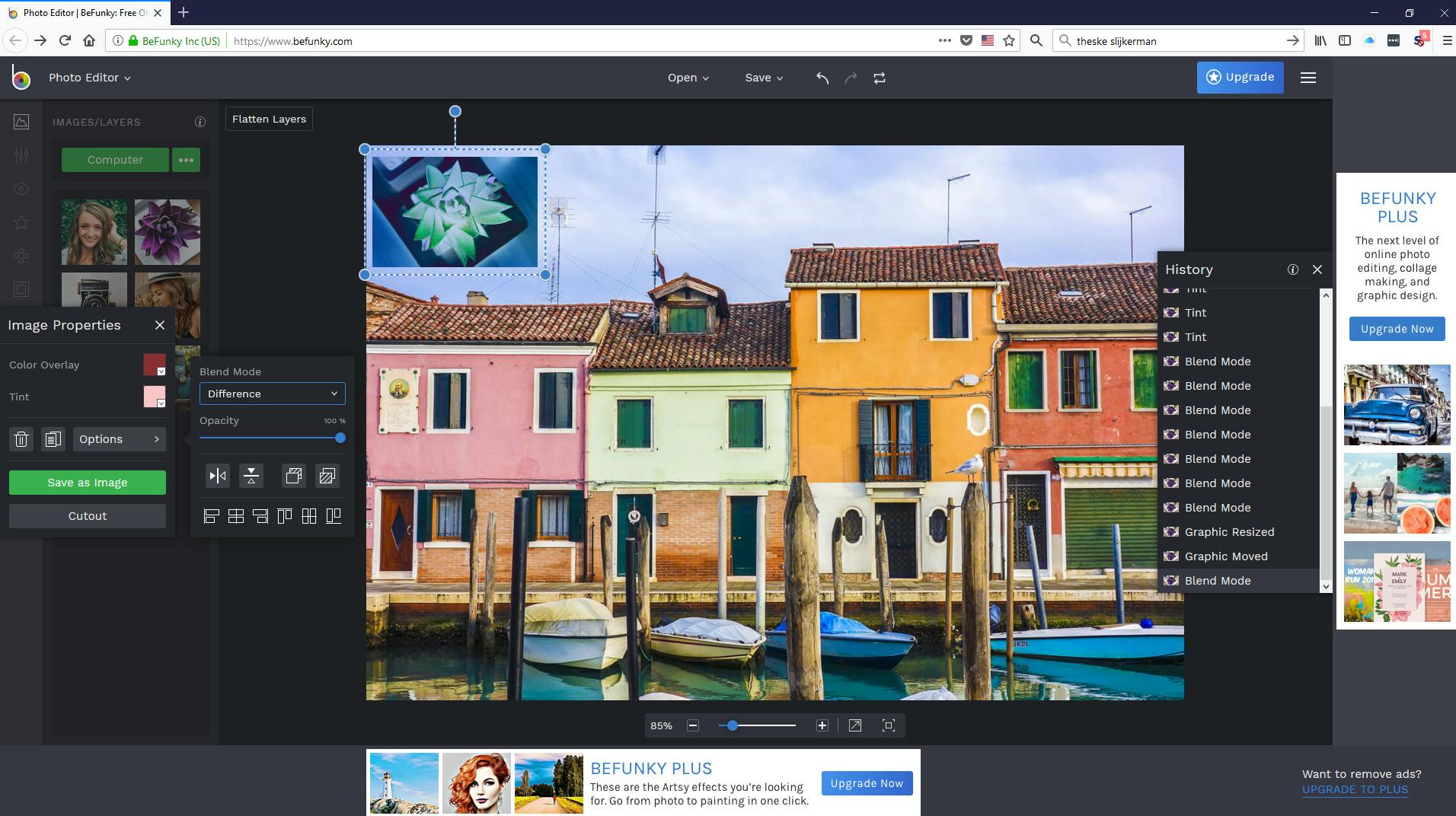
Task: Click the expand-arrow icon in zoom bar
Action: [855, 726]
